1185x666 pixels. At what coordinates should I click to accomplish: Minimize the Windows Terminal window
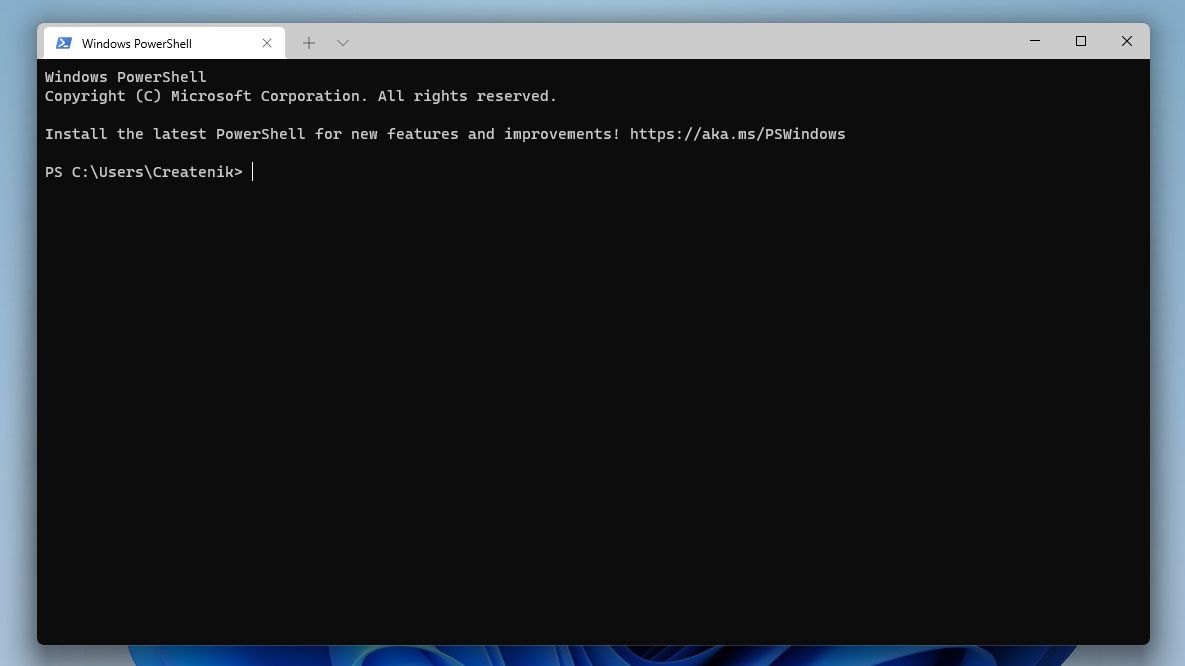(1034, 41)
